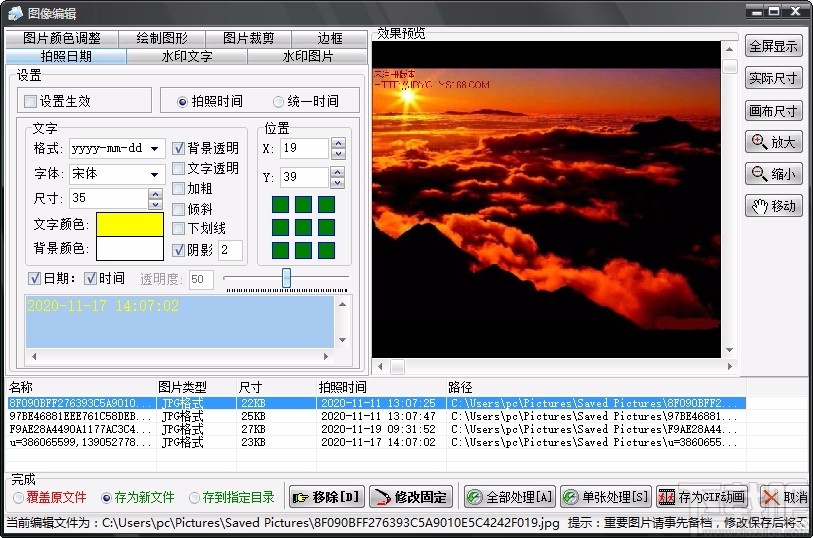Choose the top-left position square
This screenshot has height=538, width=813.
point(281,205)
